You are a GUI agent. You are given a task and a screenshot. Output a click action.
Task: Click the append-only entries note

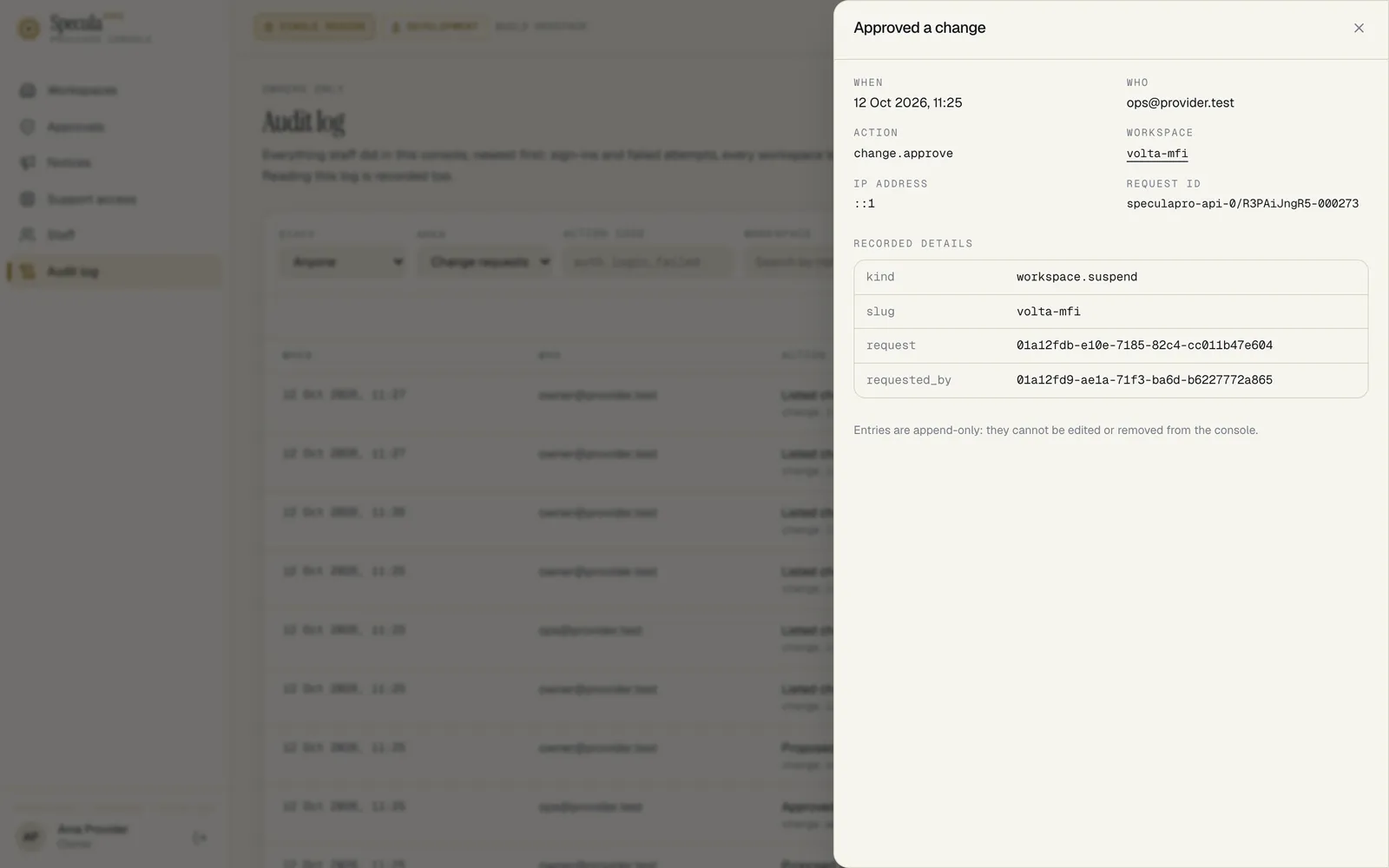tap(1056, 431)
